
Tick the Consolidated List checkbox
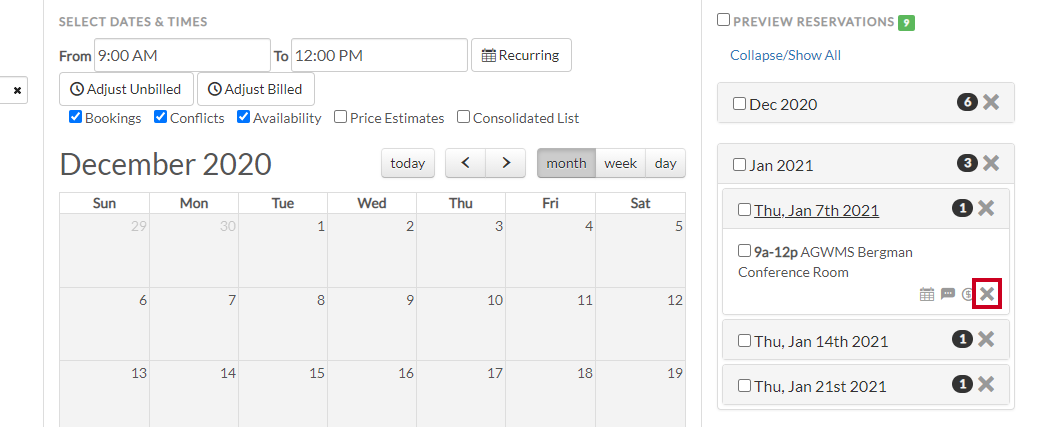[x=463, y=117]
